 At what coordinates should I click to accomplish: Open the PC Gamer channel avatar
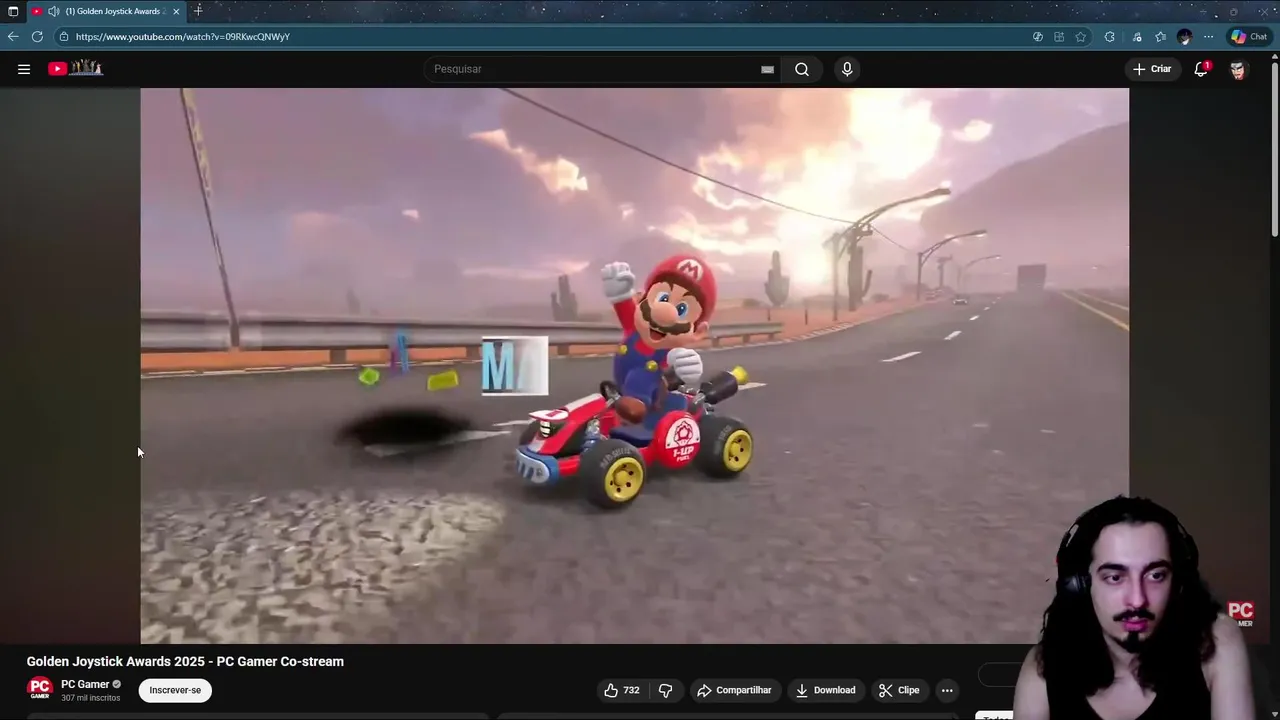[40, 689]
